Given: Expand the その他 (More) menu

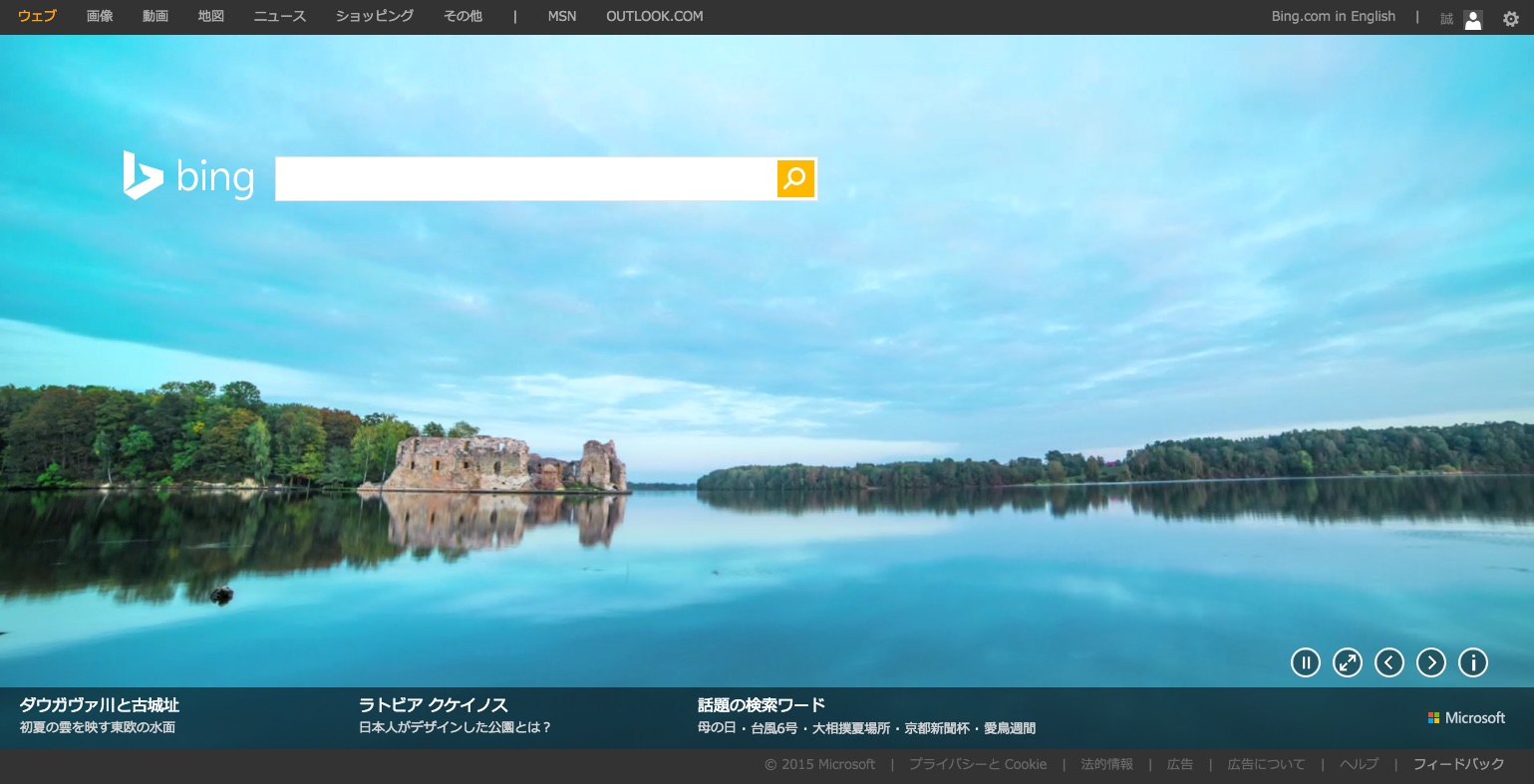Looking at the screenshot, I should pos(462,16).
